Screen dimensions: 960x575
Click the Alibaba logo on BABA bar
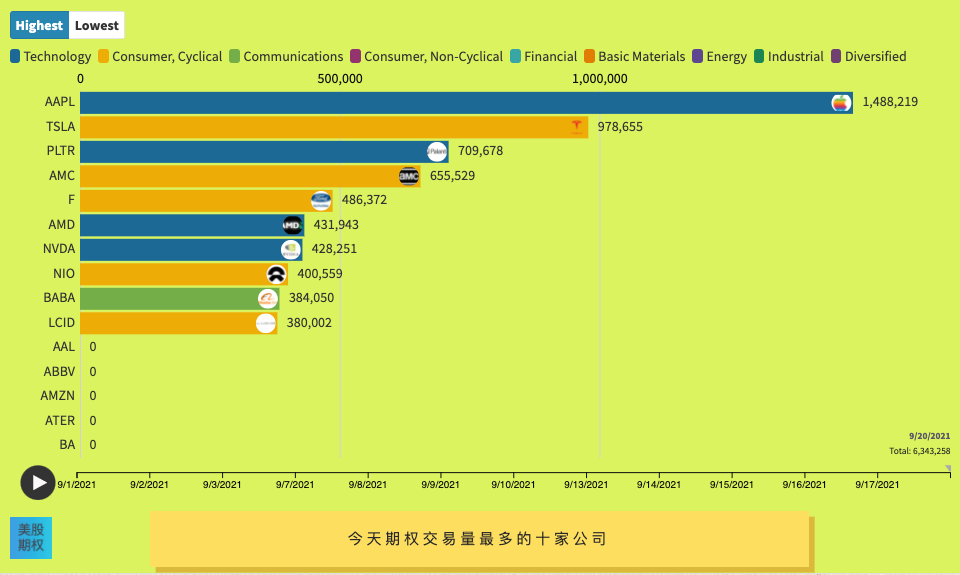[x=268, y=299]
